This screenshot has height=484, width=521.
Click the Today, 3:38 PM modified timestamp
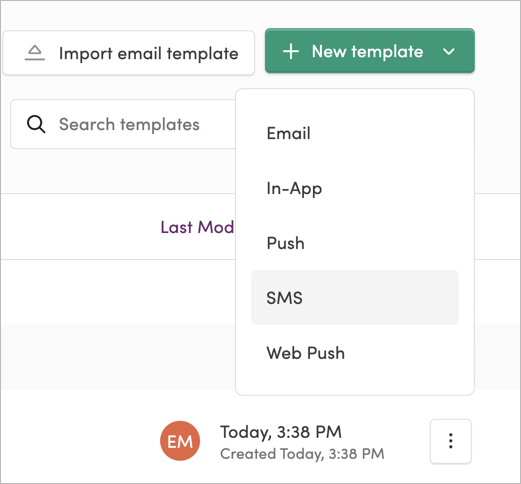pyautogui.click(x=281, y=432)
